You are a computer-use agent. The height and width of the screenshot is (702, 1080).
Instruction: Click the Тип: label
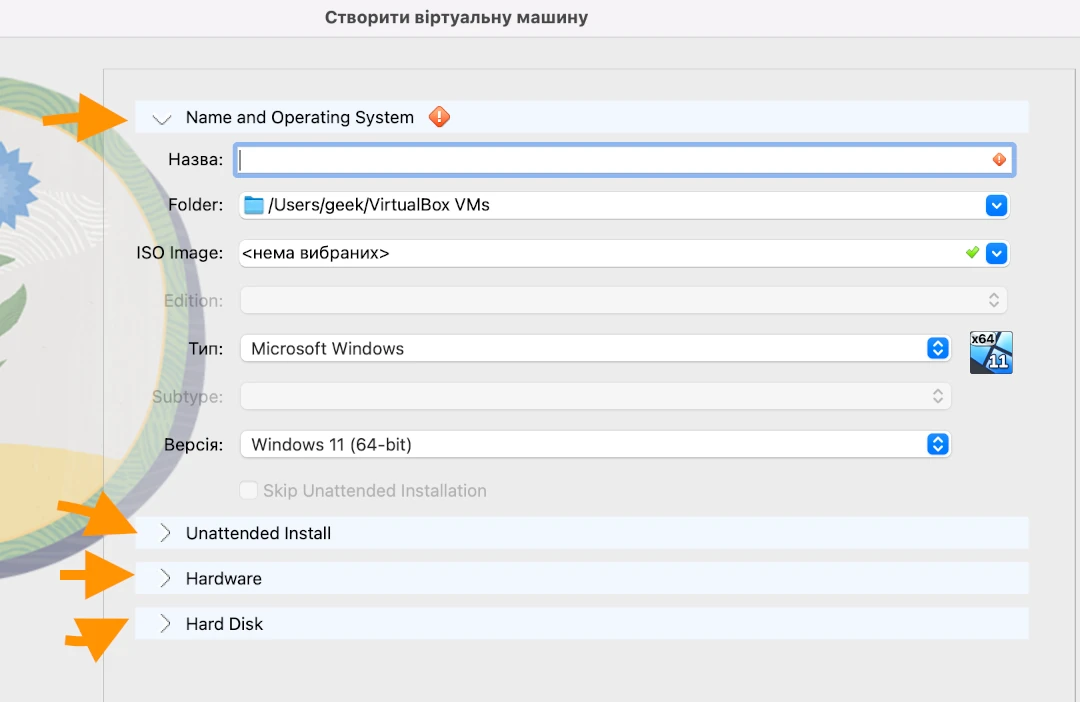point(206,349)
